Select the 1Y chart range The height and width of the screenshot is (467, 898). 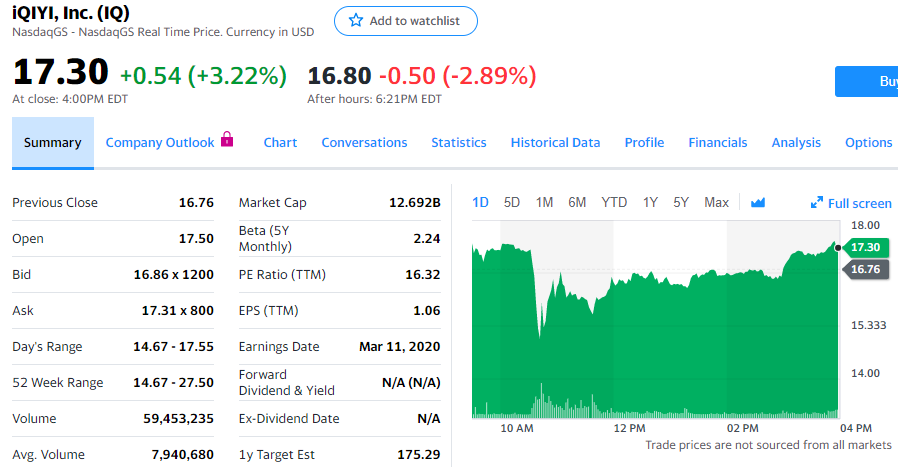pos(650,203)
